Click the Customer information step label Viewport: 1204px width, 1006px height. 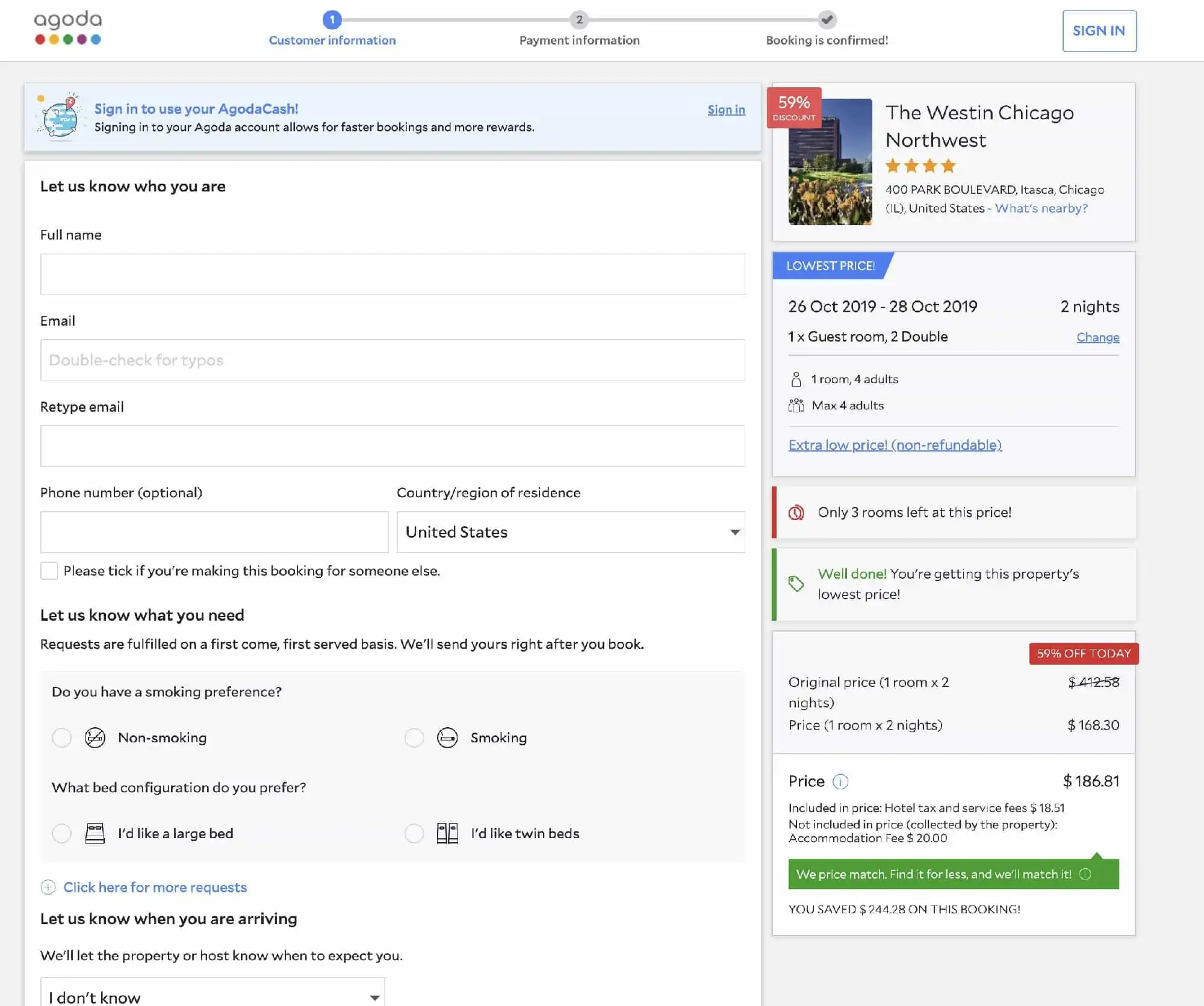pos(332,40)
